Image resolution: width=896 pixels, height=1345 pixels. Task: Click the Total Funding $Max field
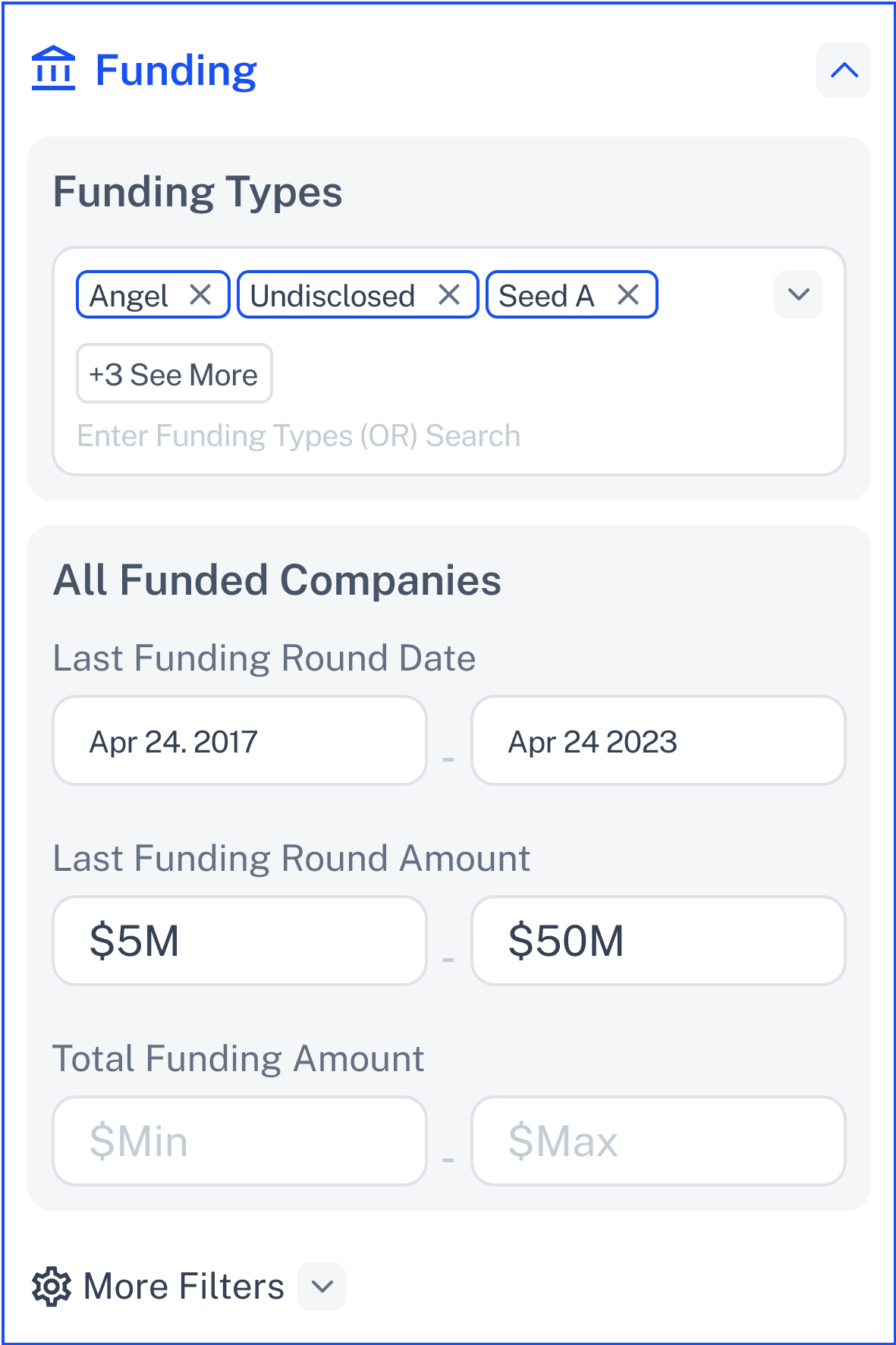click(658, 1141)
